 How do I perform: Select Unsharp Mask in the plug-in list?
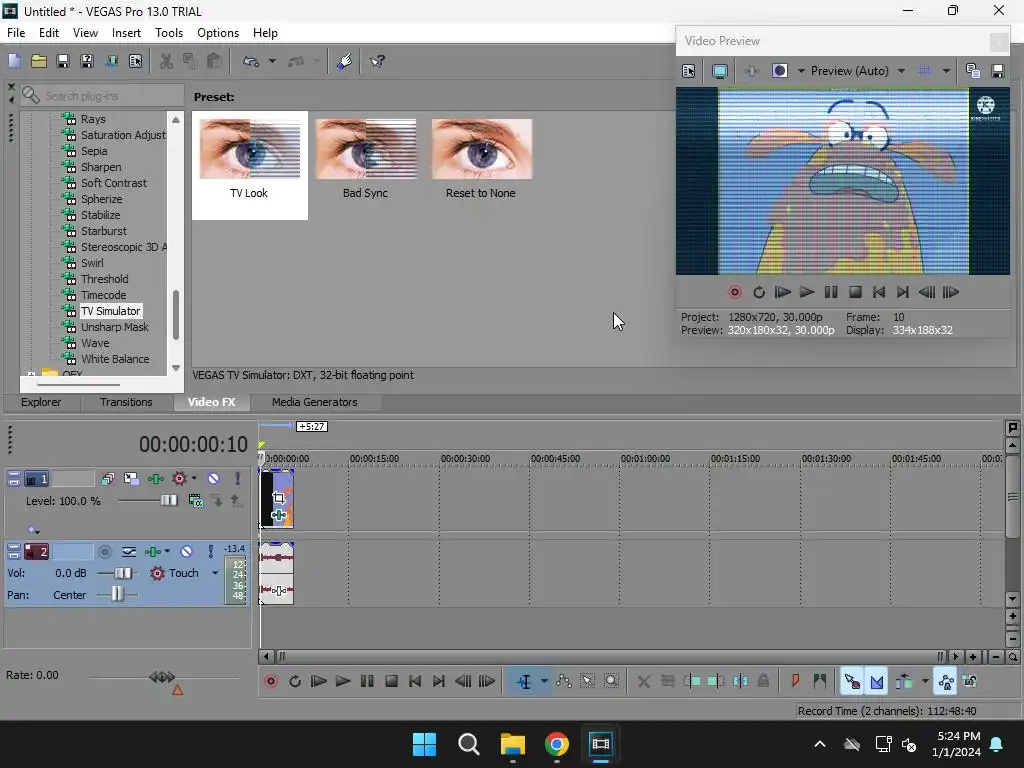[115, 327]
